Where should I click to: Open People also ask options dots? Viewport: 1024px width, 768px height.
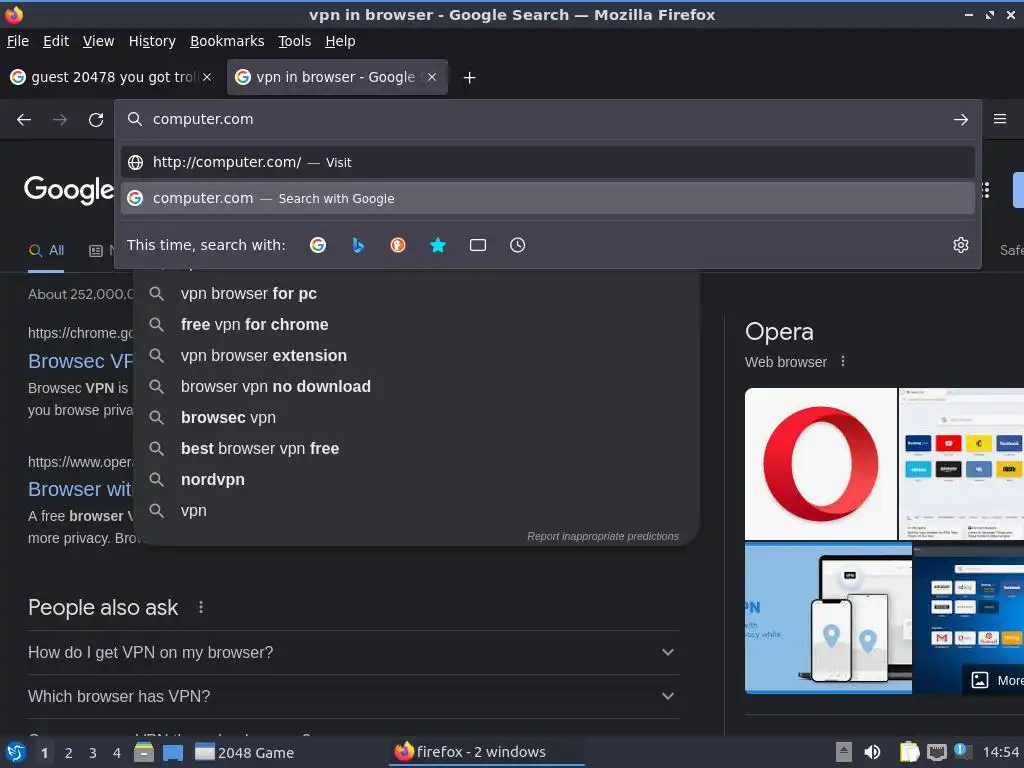click(200, 607)
